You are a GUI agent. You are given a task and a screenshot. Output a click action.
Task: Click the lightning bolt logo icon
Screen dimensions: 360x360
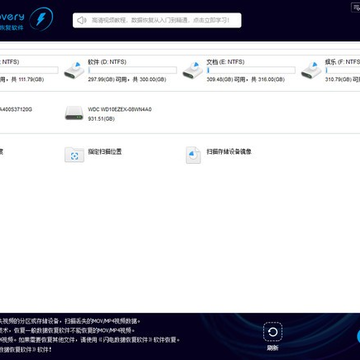tap(41, 19)
